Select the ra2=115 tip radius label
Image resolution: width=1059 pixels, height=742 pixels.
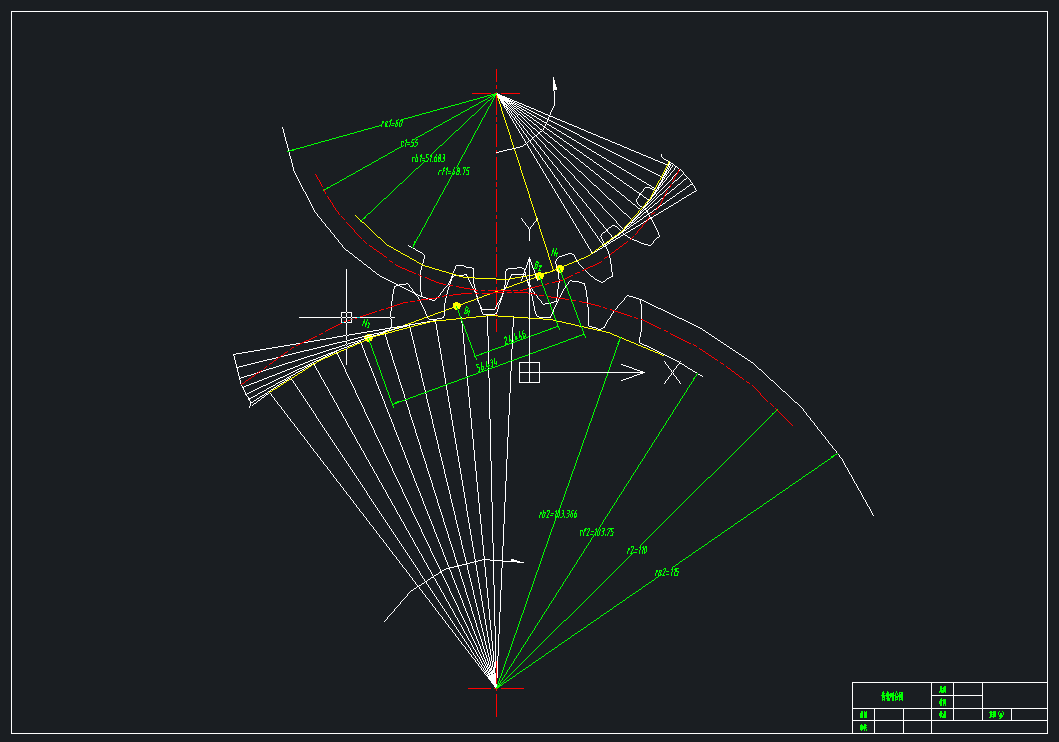(667, 573)
